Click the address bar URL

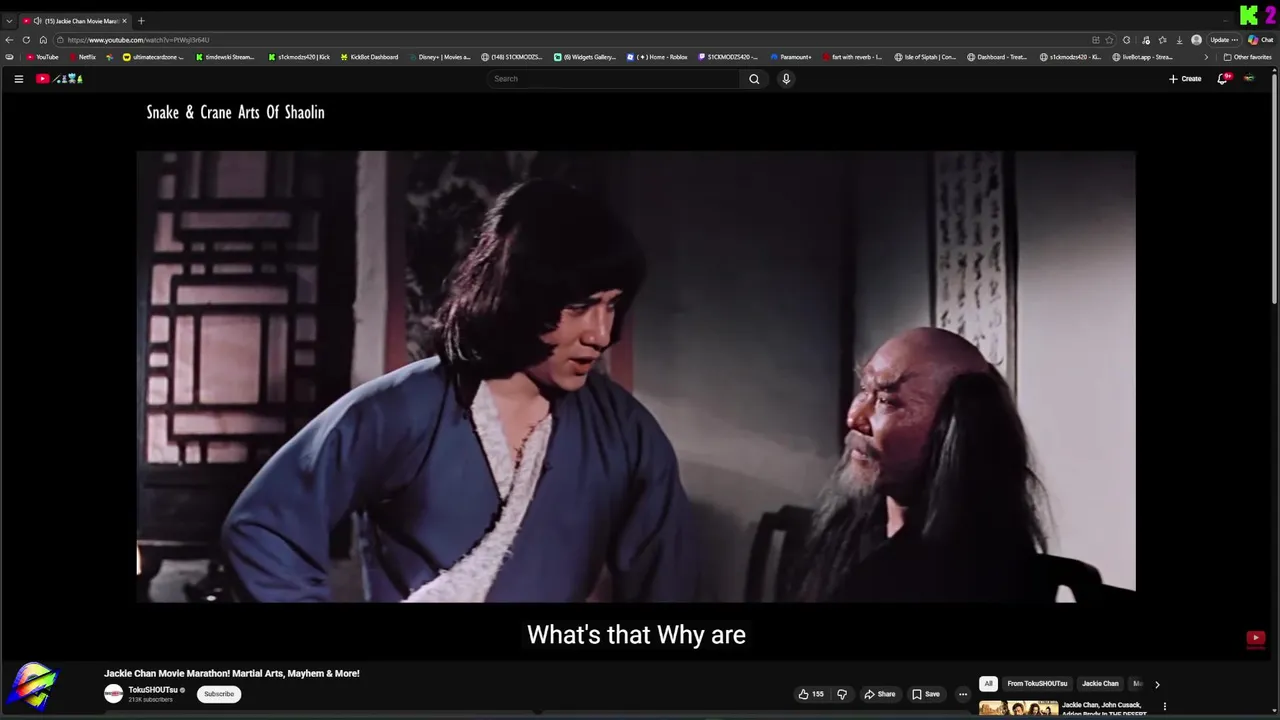pos(138,40)
